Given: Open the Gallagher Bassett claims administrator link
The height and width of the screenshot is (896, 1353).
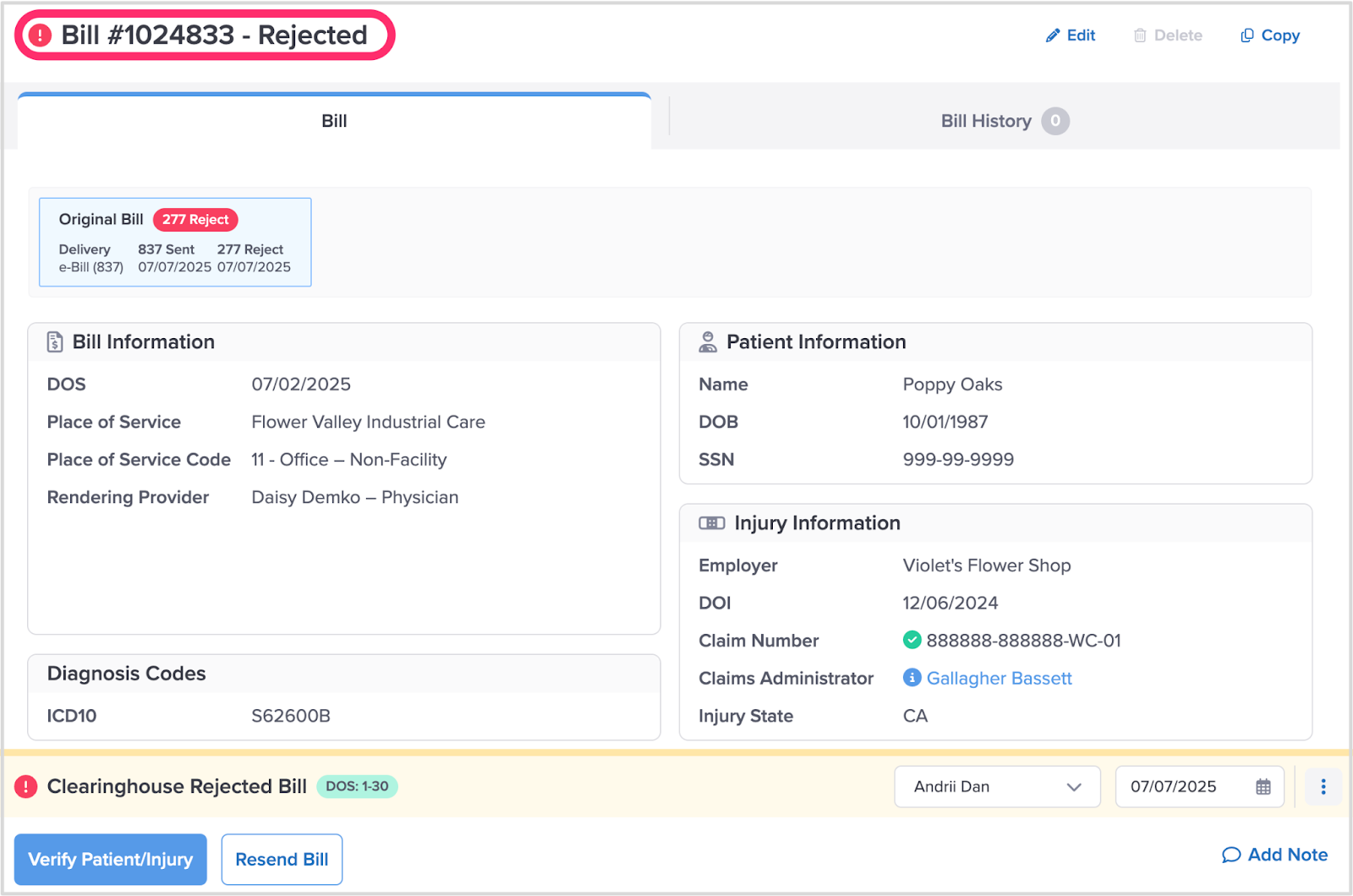Looking at the screenshot, I should (999, 678).
